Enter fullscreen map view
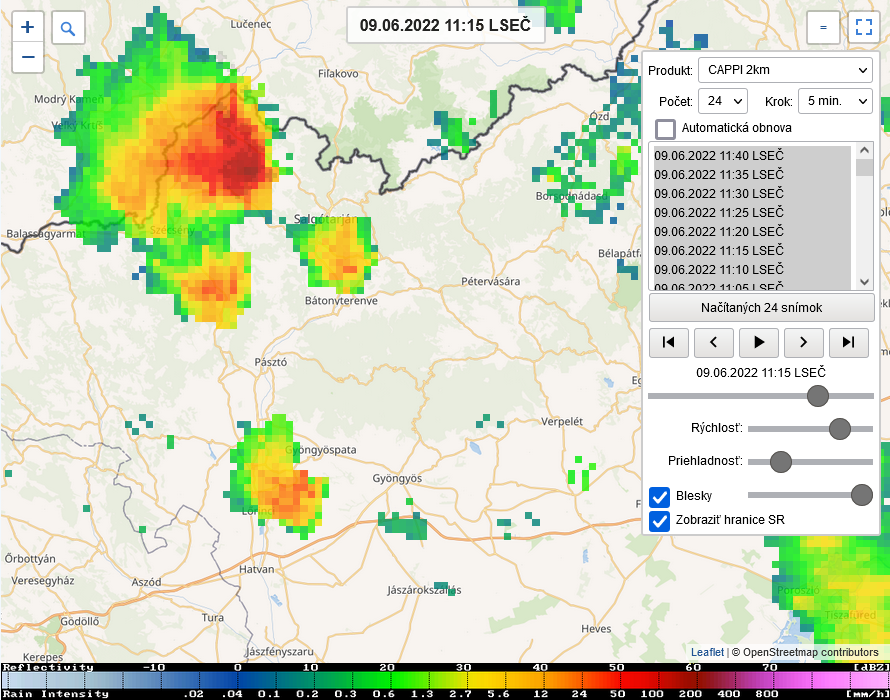Viewport: 890px width, 700px height. 861,28
